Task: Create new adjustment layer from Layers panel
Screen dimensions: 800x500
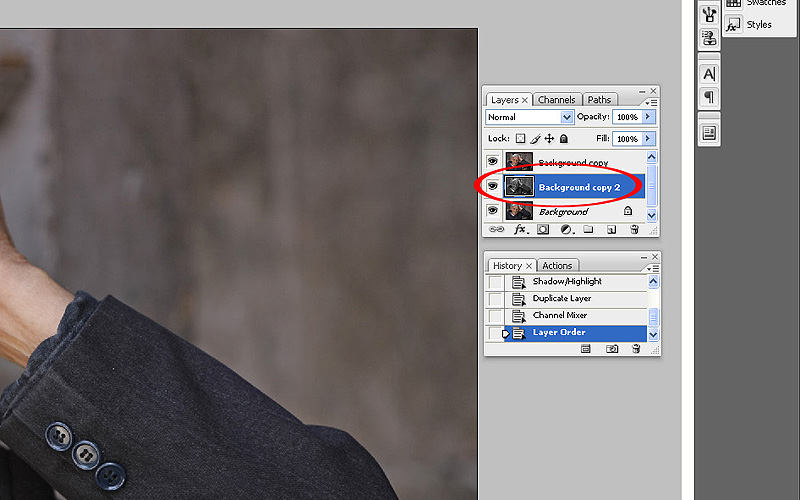Action: (x=566, y=229)
